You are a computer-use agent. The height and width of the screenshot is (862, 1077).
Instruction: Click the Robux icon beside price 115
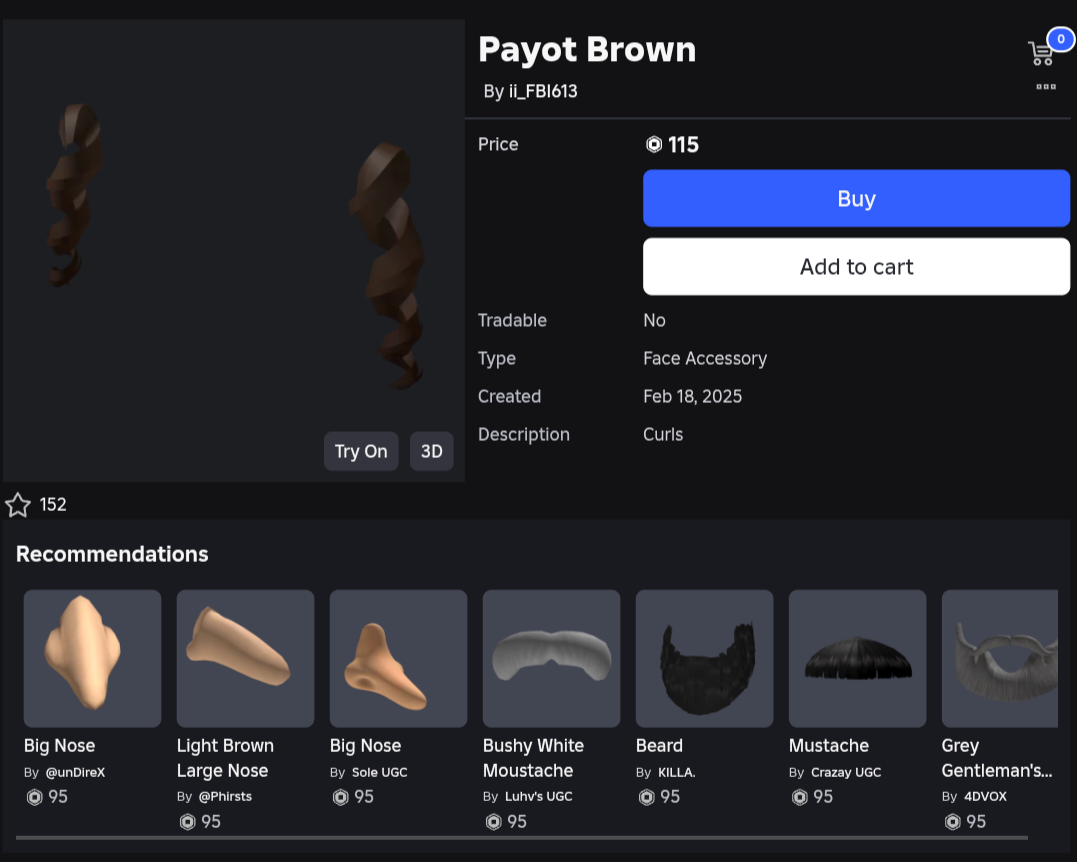[x=654, y=144]
